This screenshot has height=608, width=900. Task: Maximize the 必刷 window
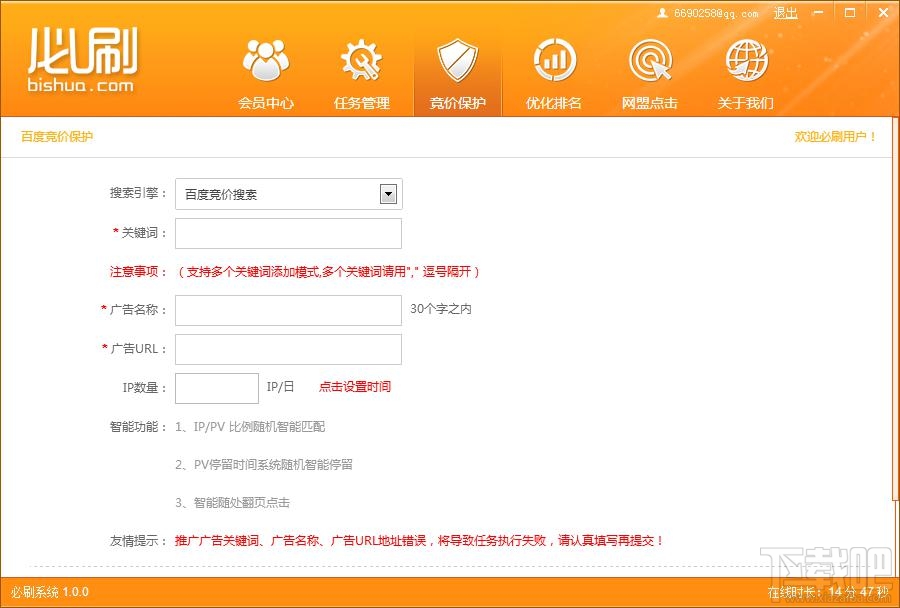click(x=851, y=13)
